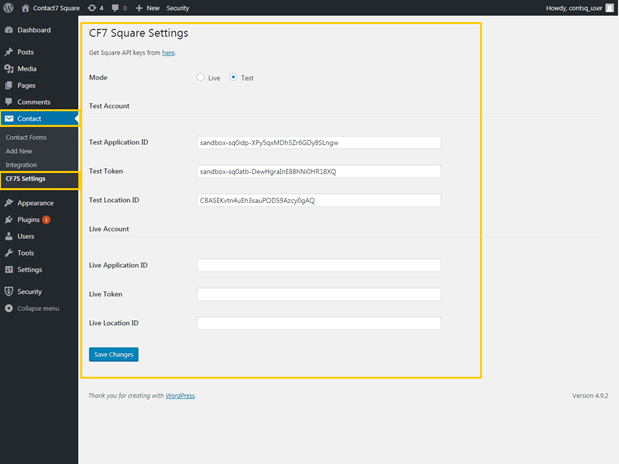619x464 pixels.
Task: Click the 'Live Account' section heading
Action: click(109, 229)
